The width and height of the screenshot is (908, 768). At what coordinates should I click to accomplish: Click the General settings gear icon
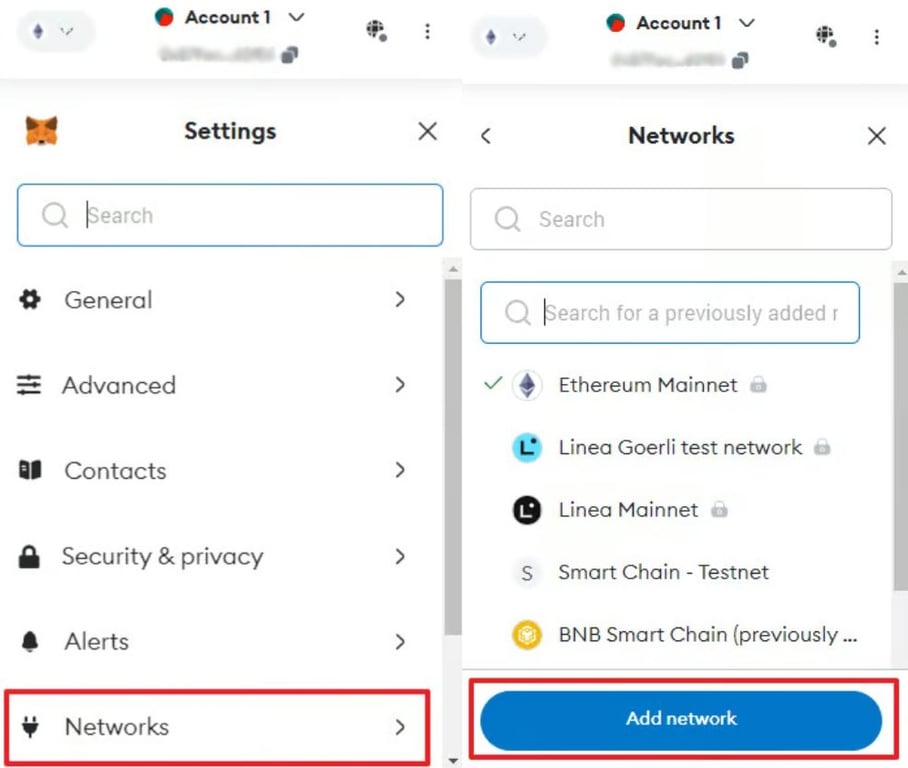point(30,300)
